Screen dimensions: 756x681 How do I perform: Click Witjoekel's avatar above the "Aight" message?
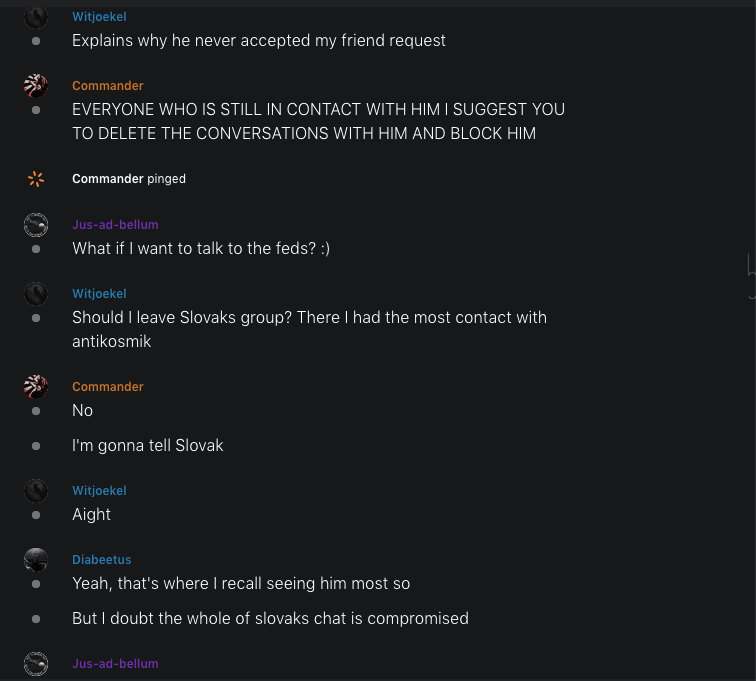36,491
